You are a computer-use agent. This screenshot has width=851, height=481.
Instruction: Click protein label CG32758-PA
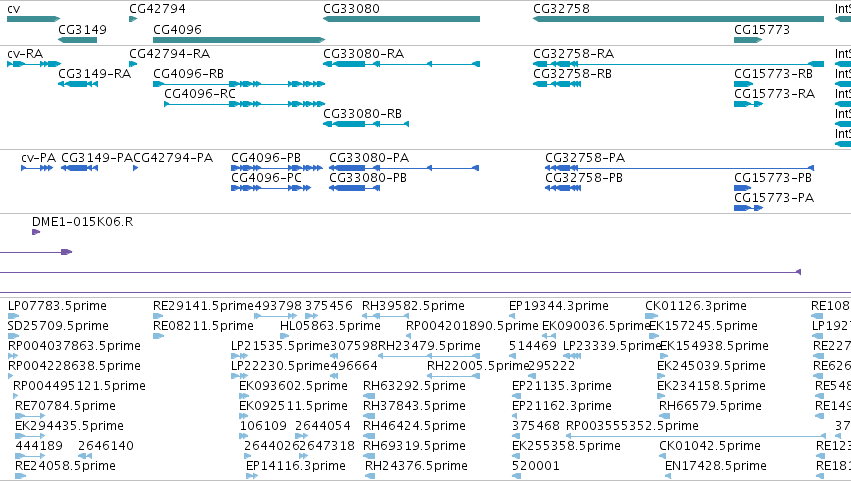click(585, 158)
